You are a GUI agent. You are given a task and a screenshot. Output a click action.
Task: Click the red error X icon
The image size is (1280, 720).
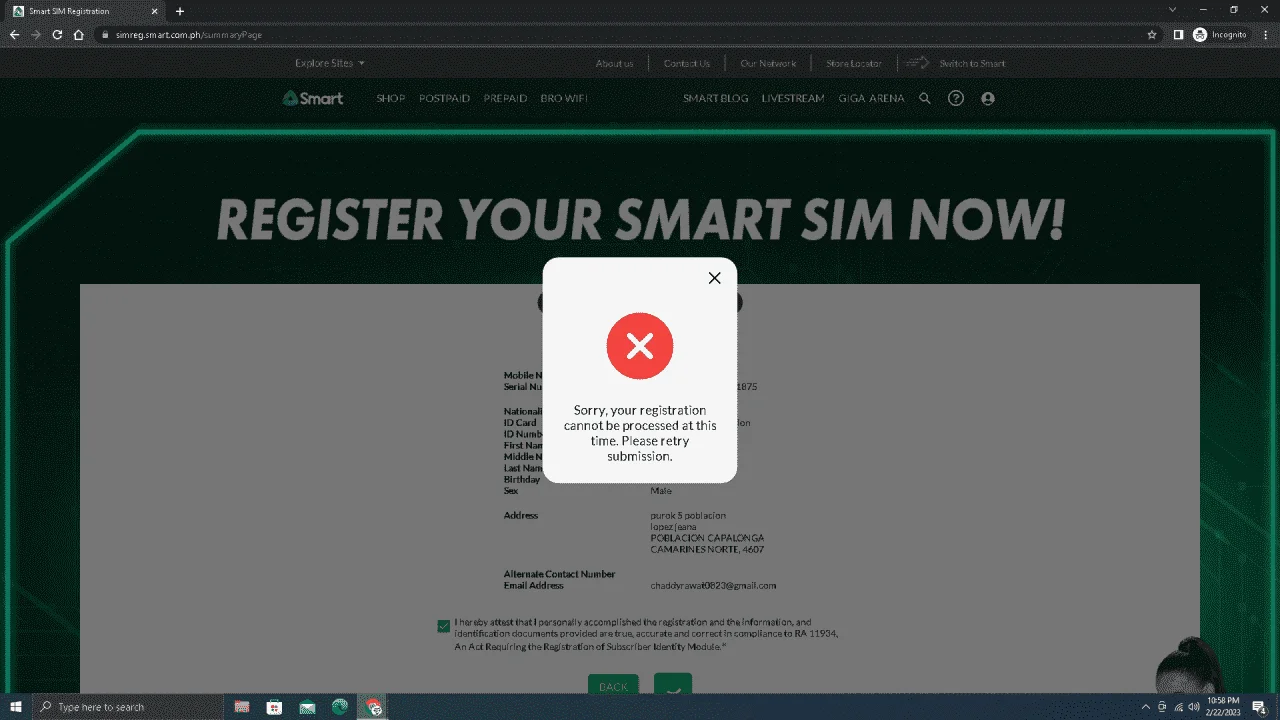(640, 346)
